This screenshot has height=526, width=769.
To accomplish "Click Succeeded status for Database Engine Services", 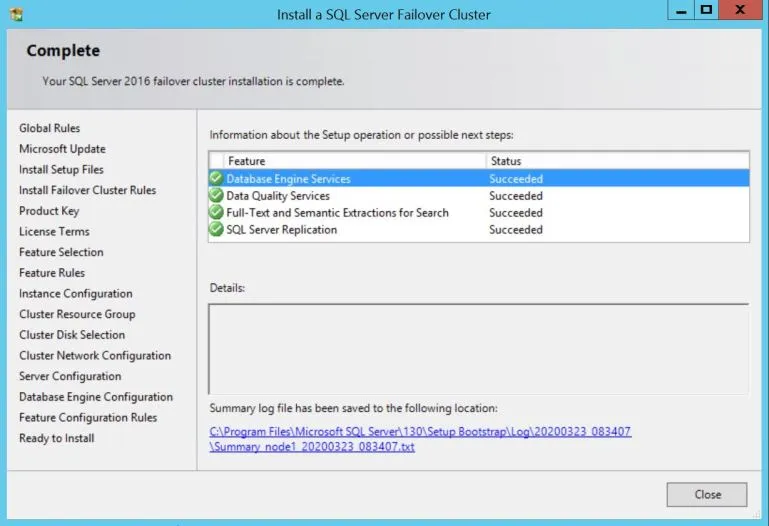I will coord(516,179).
